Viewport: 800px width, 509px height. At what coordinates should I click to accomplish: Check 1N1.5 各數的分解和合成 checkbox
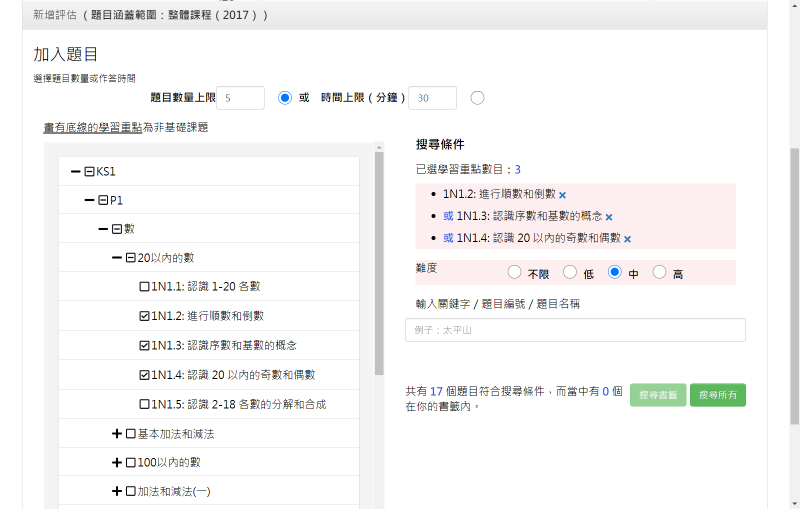[x=145, y=405]
